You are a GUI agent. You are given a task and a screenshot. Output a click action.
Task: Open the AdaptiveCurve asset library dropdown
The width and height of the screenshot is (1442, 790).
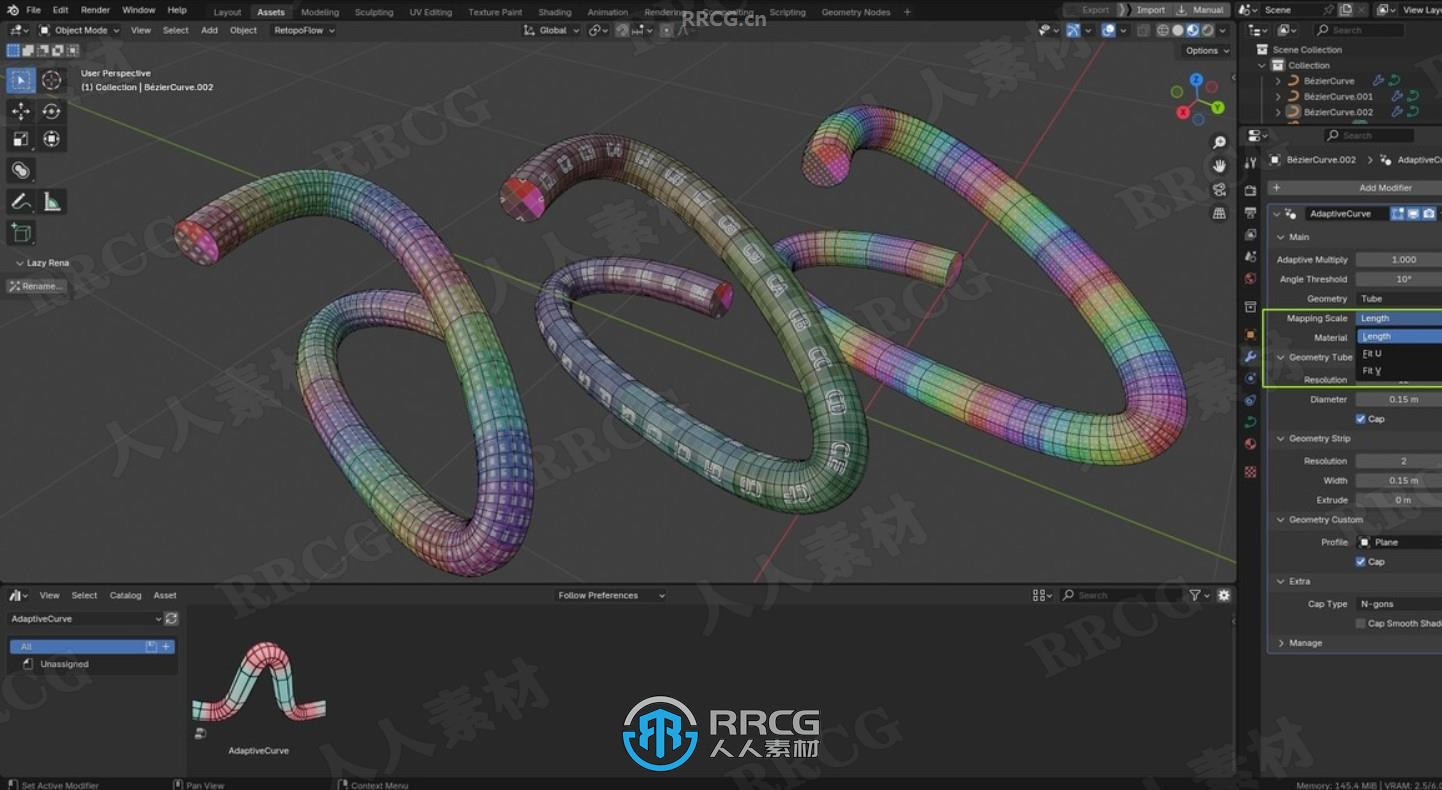[x=85, y=619]
